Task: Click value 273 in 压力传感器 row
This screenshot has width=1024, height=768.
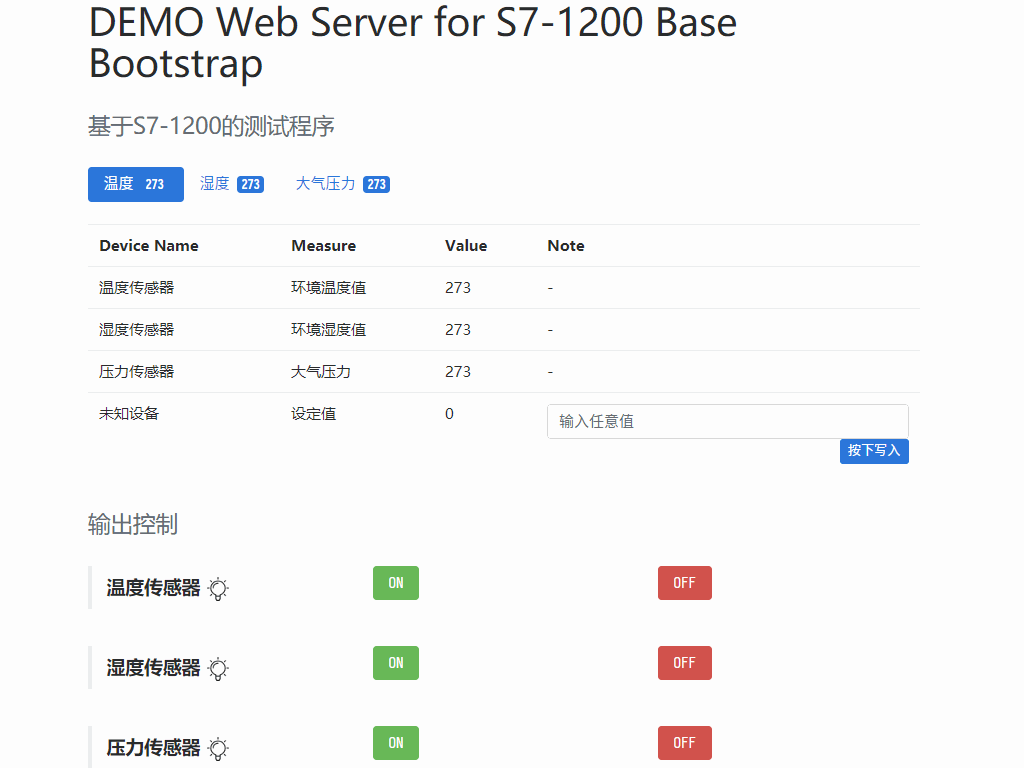Action: 458,372
